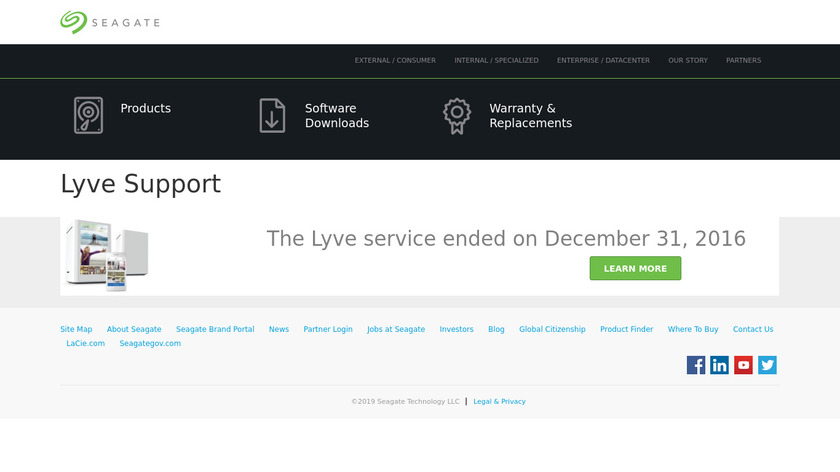Visit the LaCie.com link

[86, 343]
